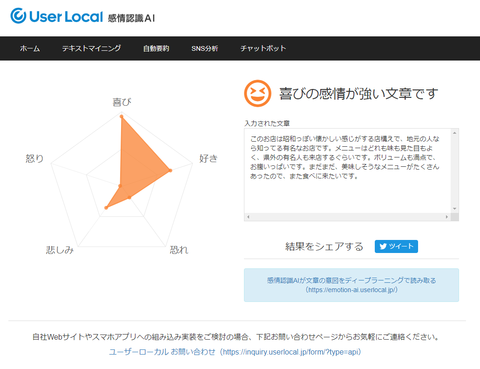Click the 喜び label on the radar chart
Screen dimensions: 480x369
[122, 102]
